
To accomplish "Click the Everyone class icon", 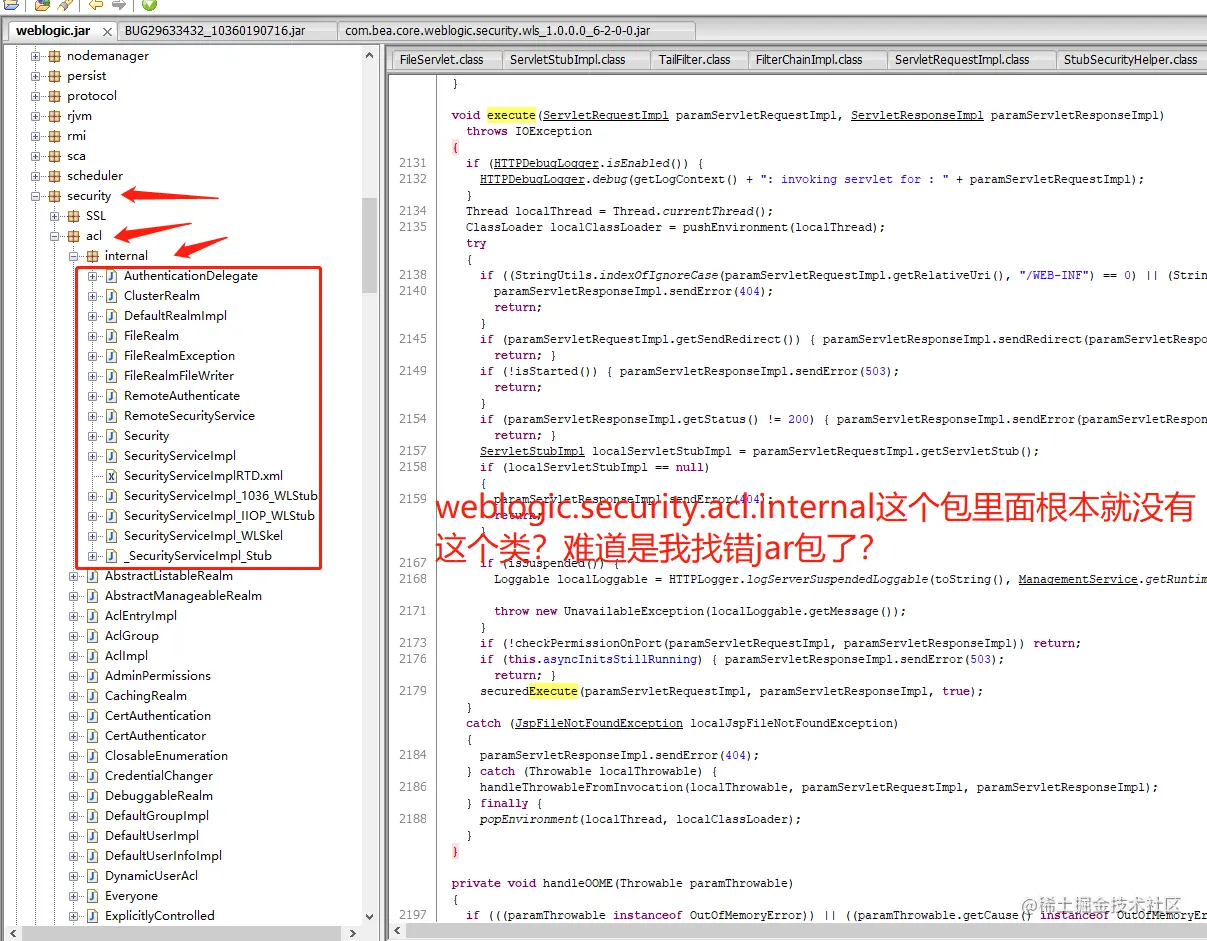I will [92, 896].
